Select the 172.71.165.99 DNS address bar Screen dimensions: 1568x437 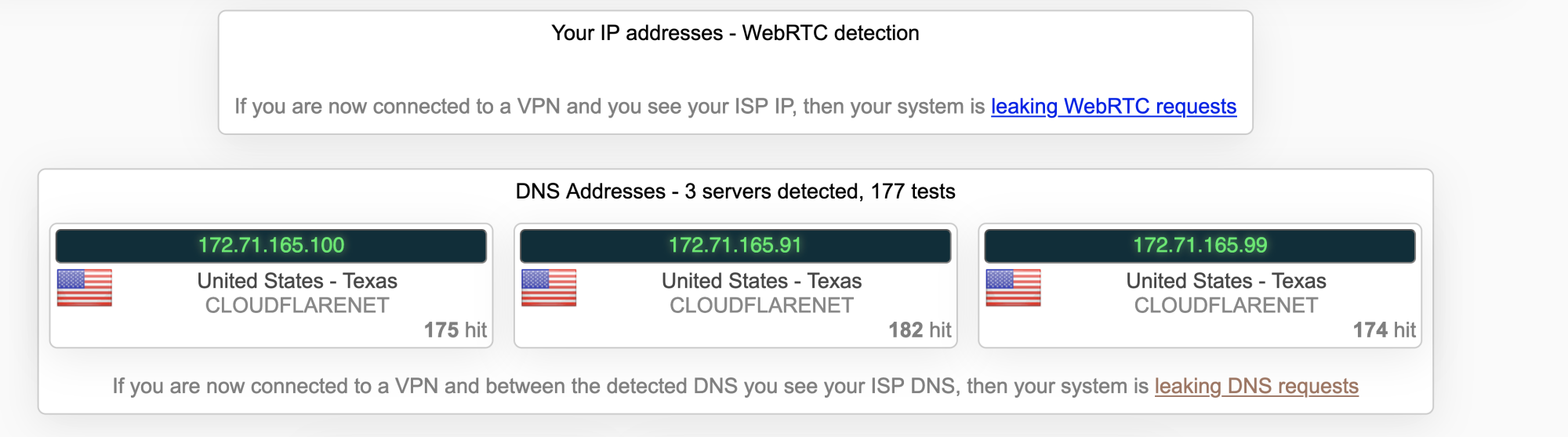[x=1200, y=246]
